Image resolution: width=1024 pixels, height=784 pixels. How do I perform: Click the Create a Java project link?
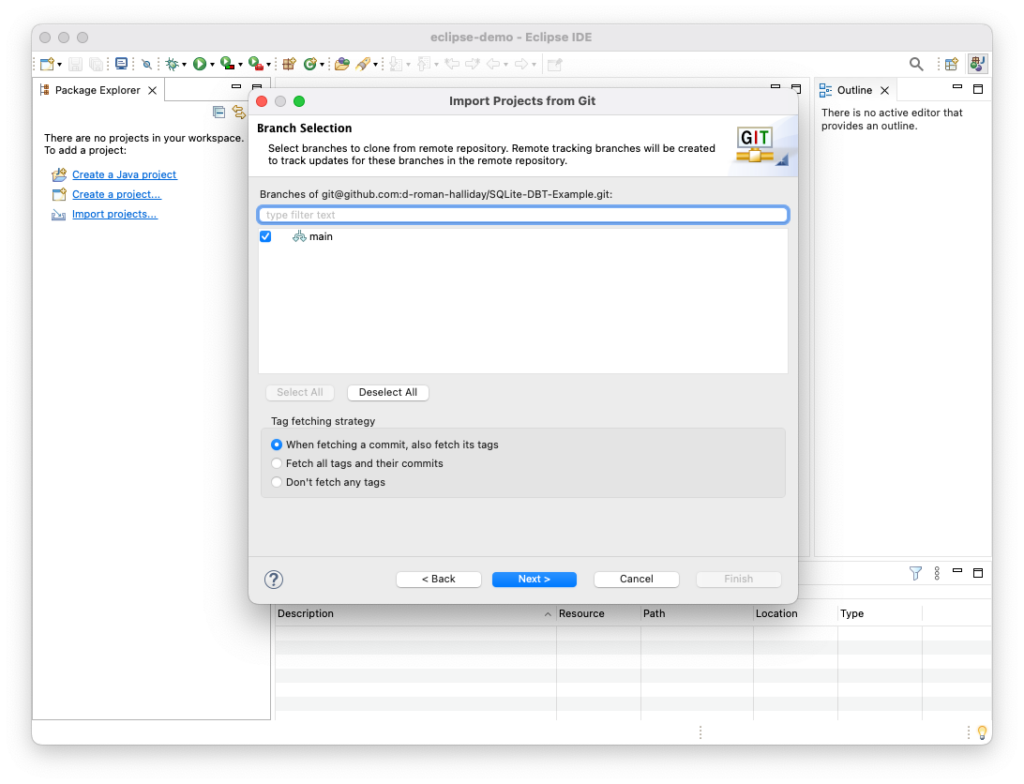(x=124, y=174)
